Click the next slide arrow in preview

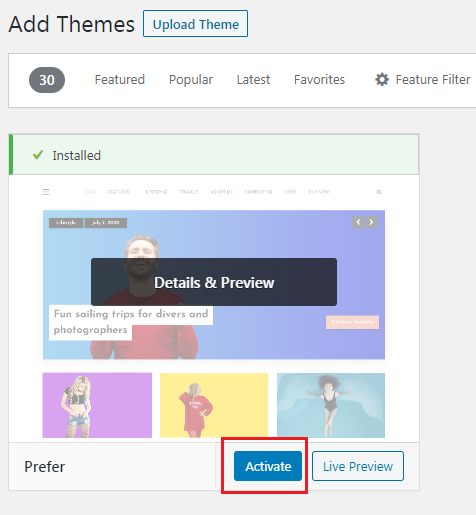tap(371, 222)
